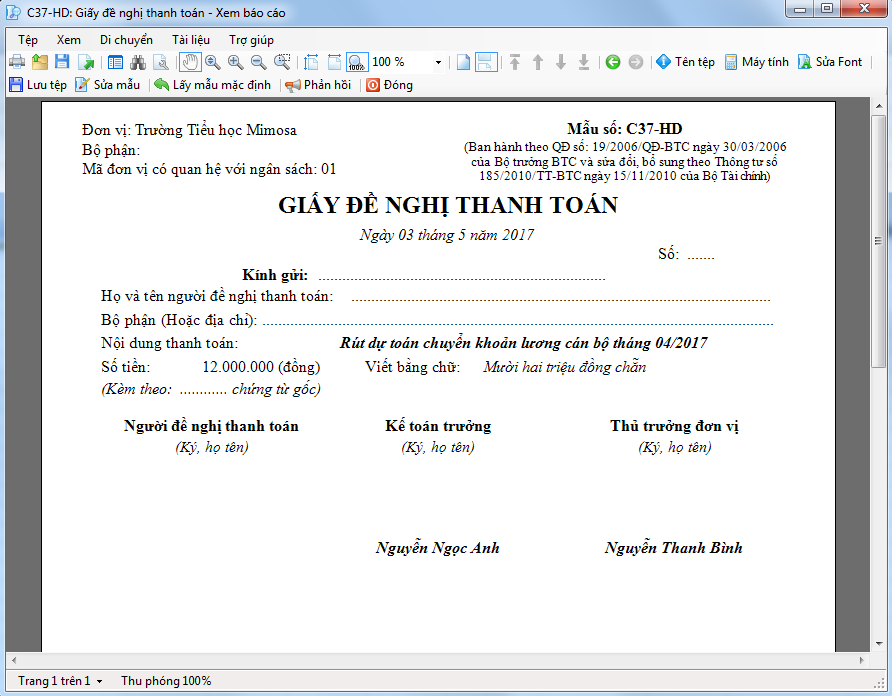Toggle continuous page view layout
This screenshot has height=696, width=892.
pos(486,62)
